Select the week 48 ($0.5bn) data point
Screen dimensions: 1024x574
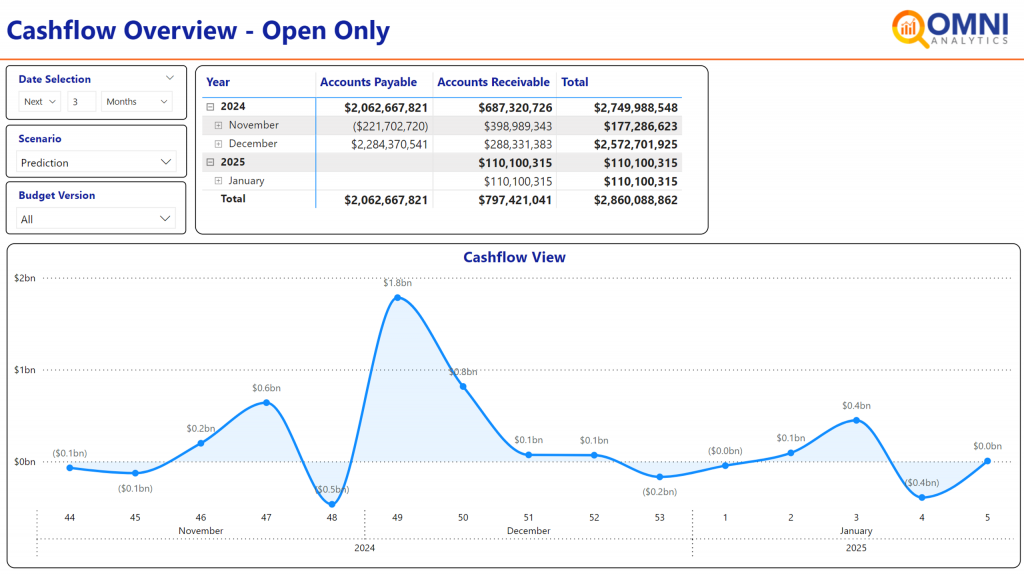(x=332, y=504)
